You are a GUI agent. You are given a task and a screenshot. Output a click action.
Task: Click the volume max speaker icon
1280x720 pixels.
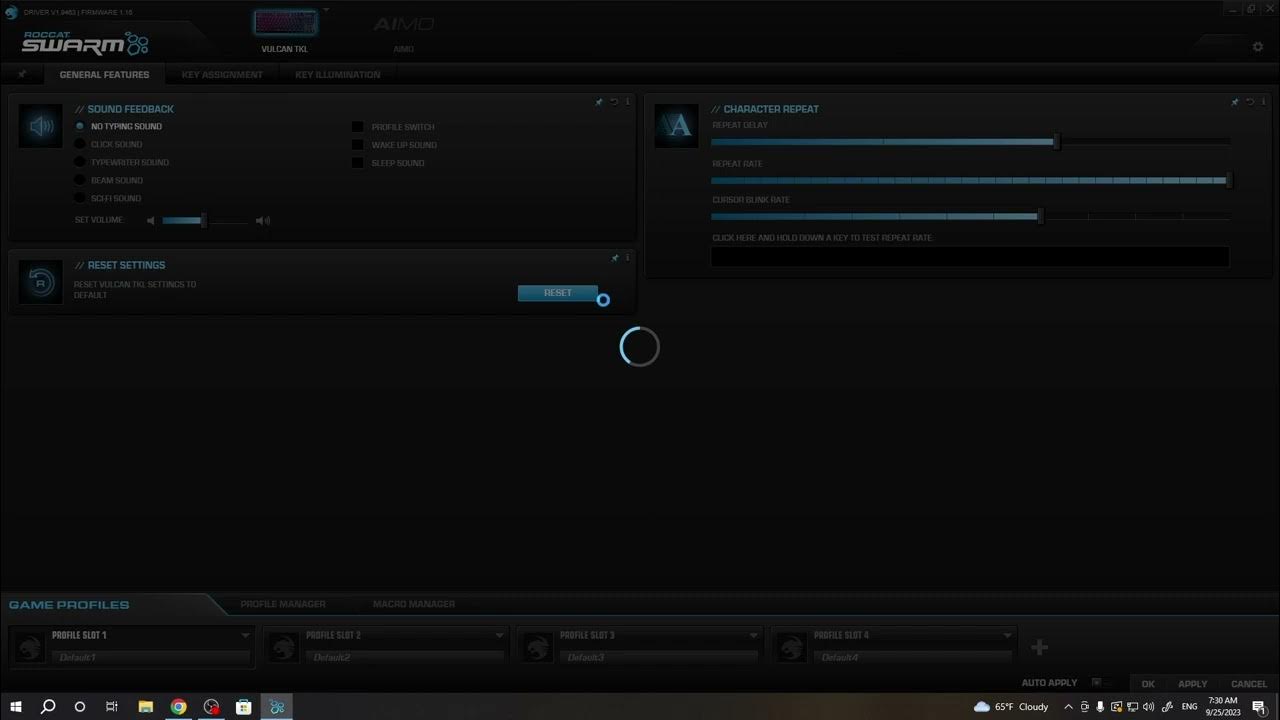click(262, 221)
